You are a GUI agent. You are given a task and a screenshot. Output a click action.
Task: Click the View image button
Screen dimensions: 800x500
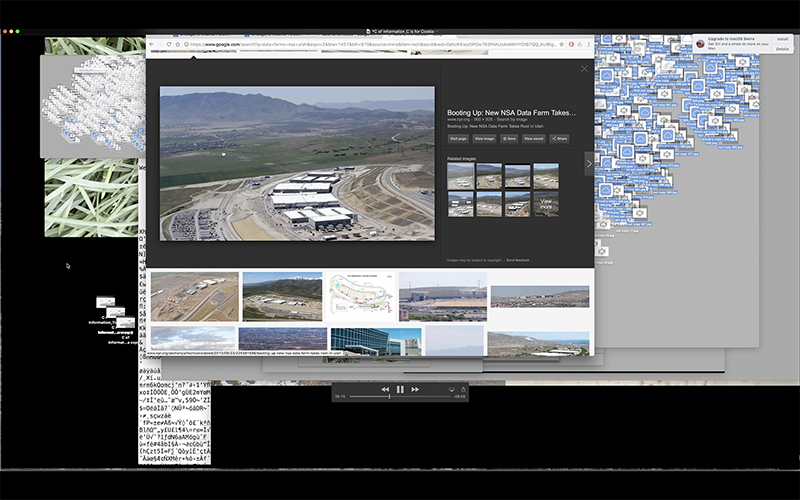484,139
